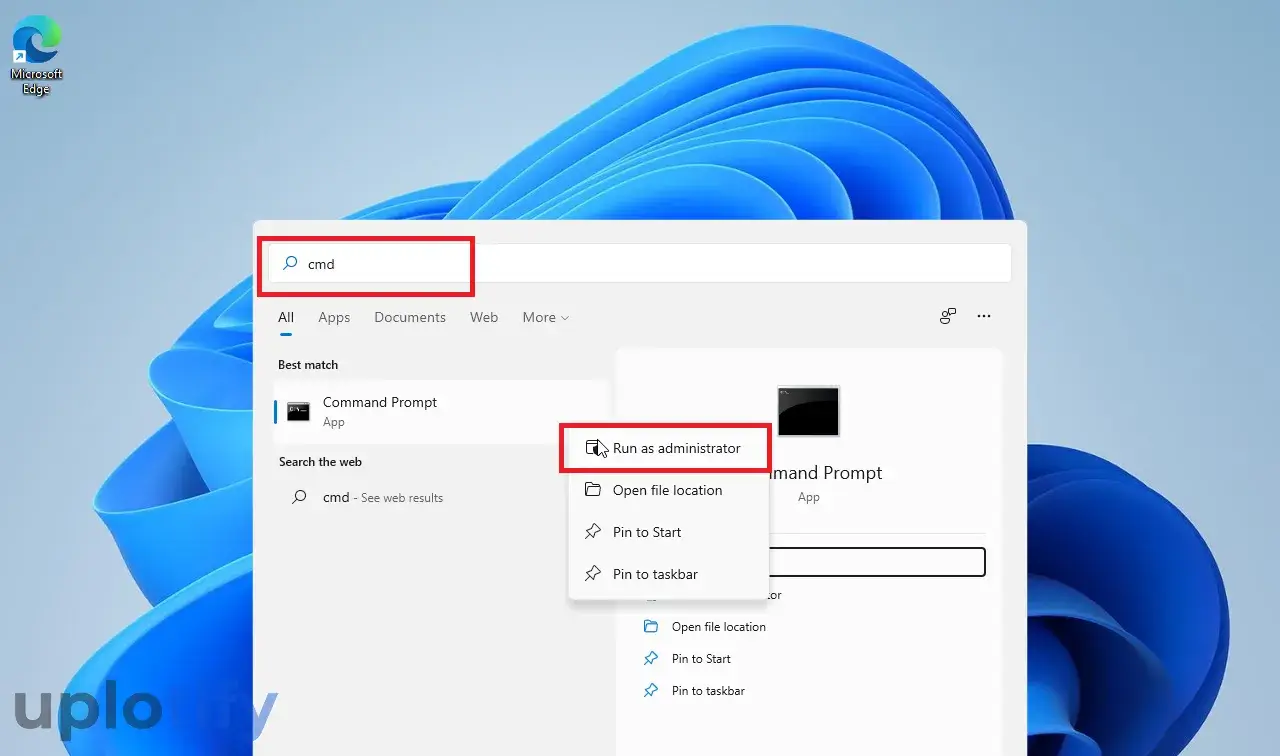Viewport: 1280px width, 756px height.
Task: Click Open file location in the details pane
Action: tap(719, 627)
